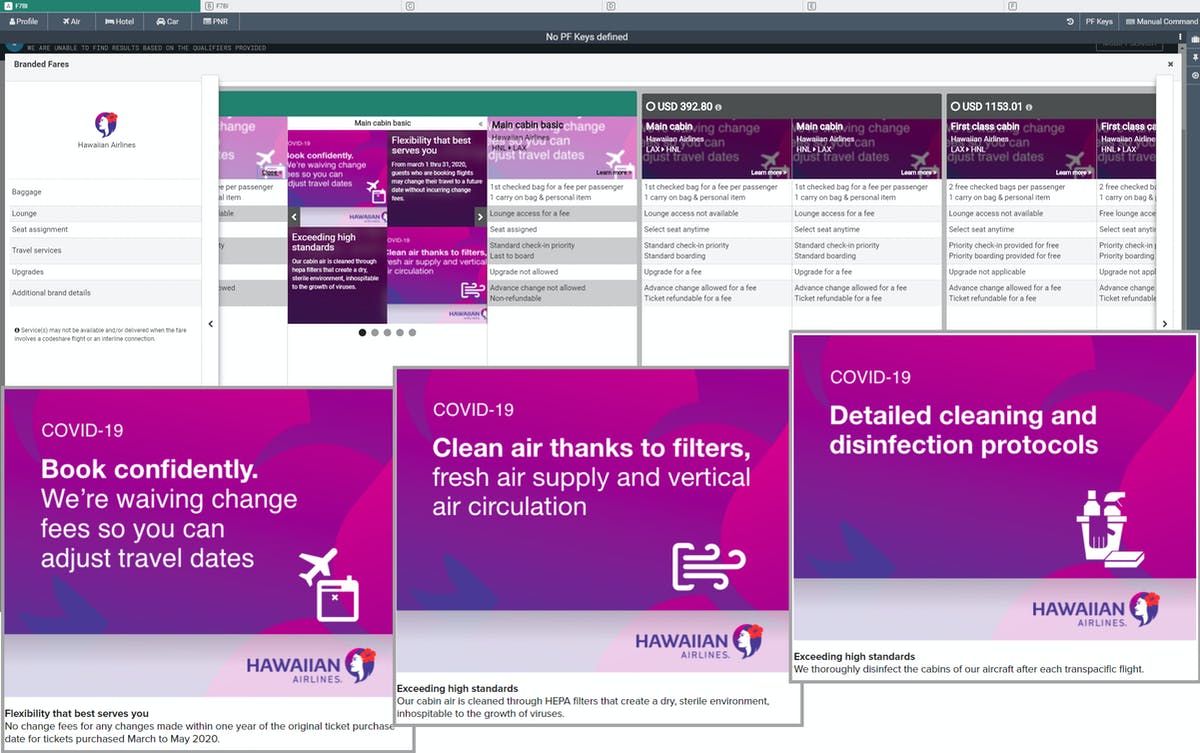Open the small 'Clean air thanks to filters' tile

(x=437, y=275)
